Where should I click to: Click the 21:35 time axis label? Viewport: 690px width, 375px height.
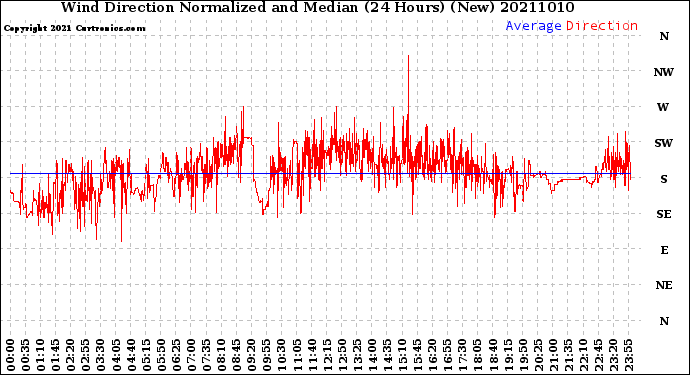pyautogui.click(x=568, y=355)
